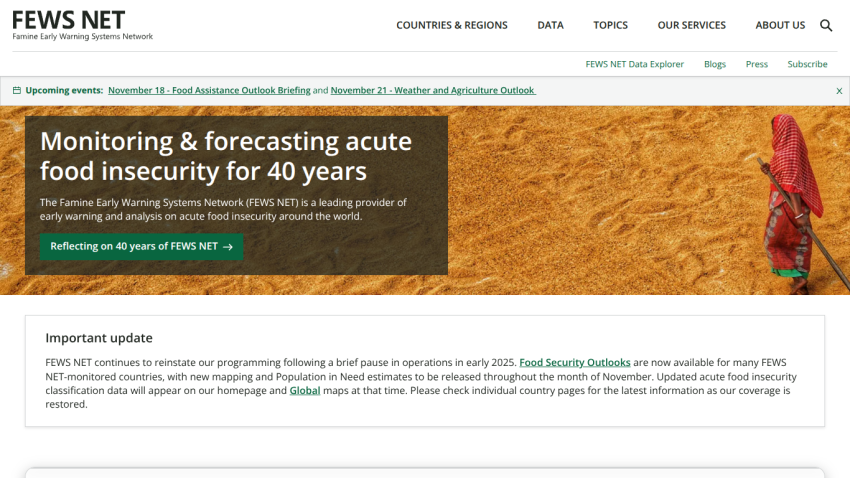The height and width of the screenshot is (478, 850).
Task: Click the Important update heading
Action: coord(99,338)
